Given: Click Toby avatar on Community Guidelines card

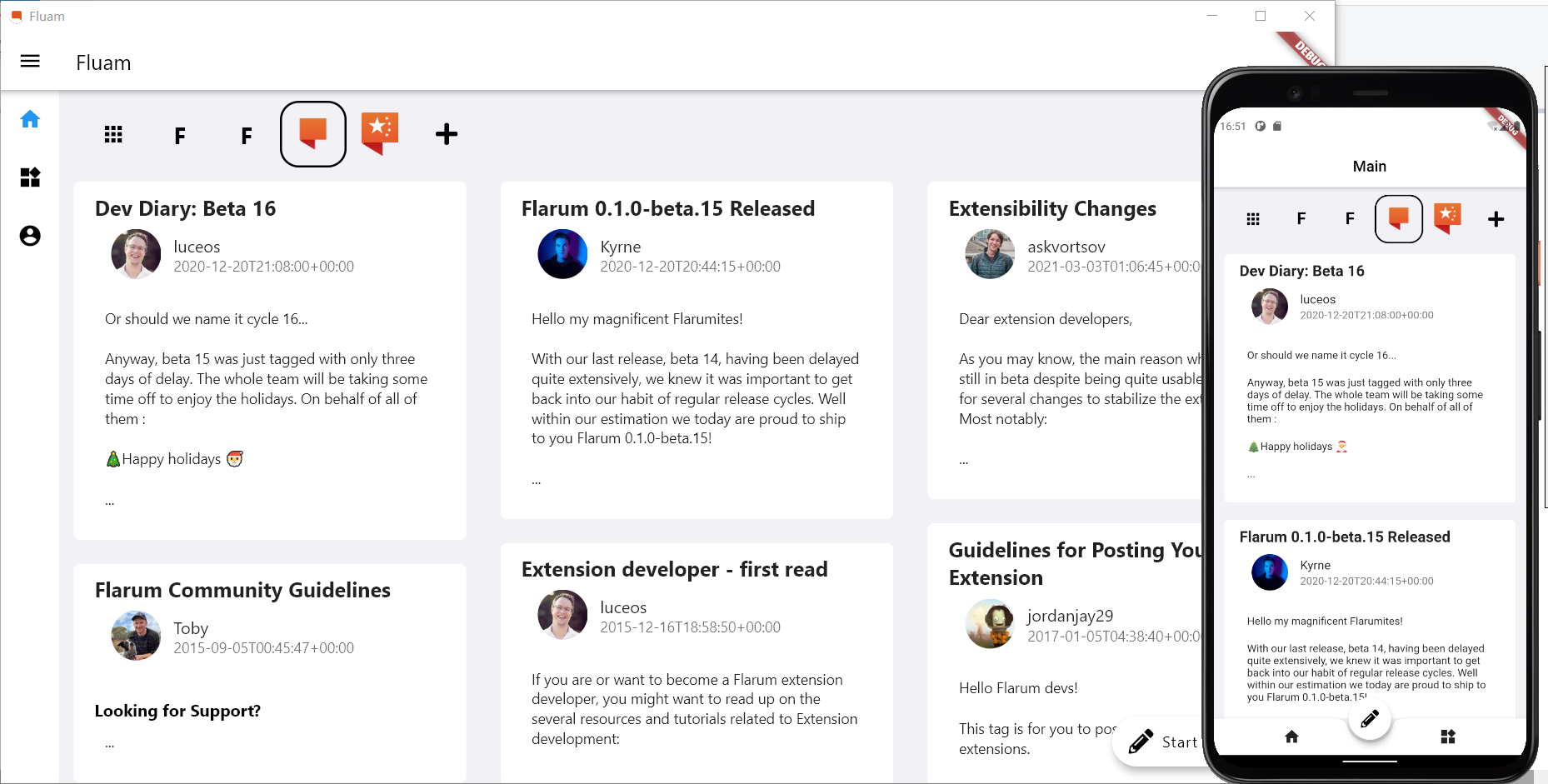Looking at the screenshot, I should point(136,636).
